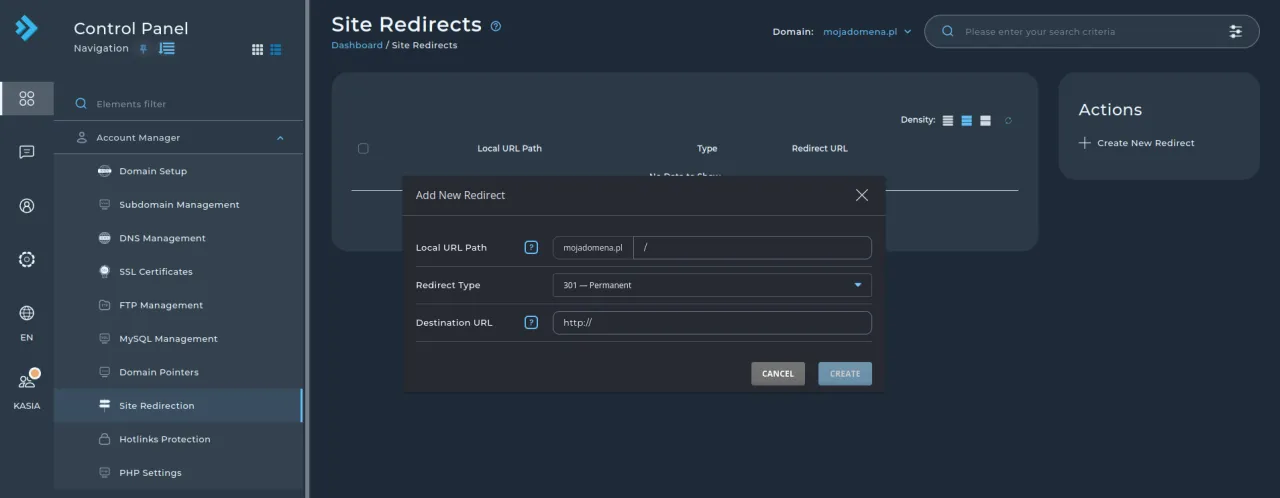This screenshot has height=498, width=1280.
Task: Go to SSL Certificates menu item
Action: pyautogui.click(x=155, y=272)
